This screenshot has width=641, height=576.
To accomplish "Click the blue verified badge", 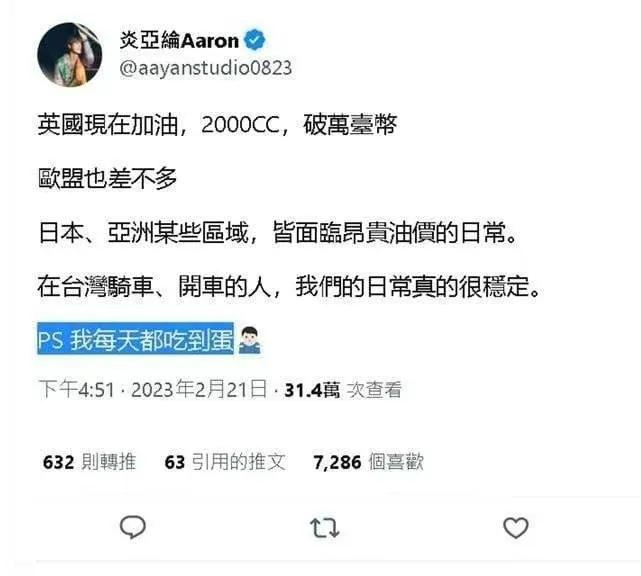I will click(255, 40).
